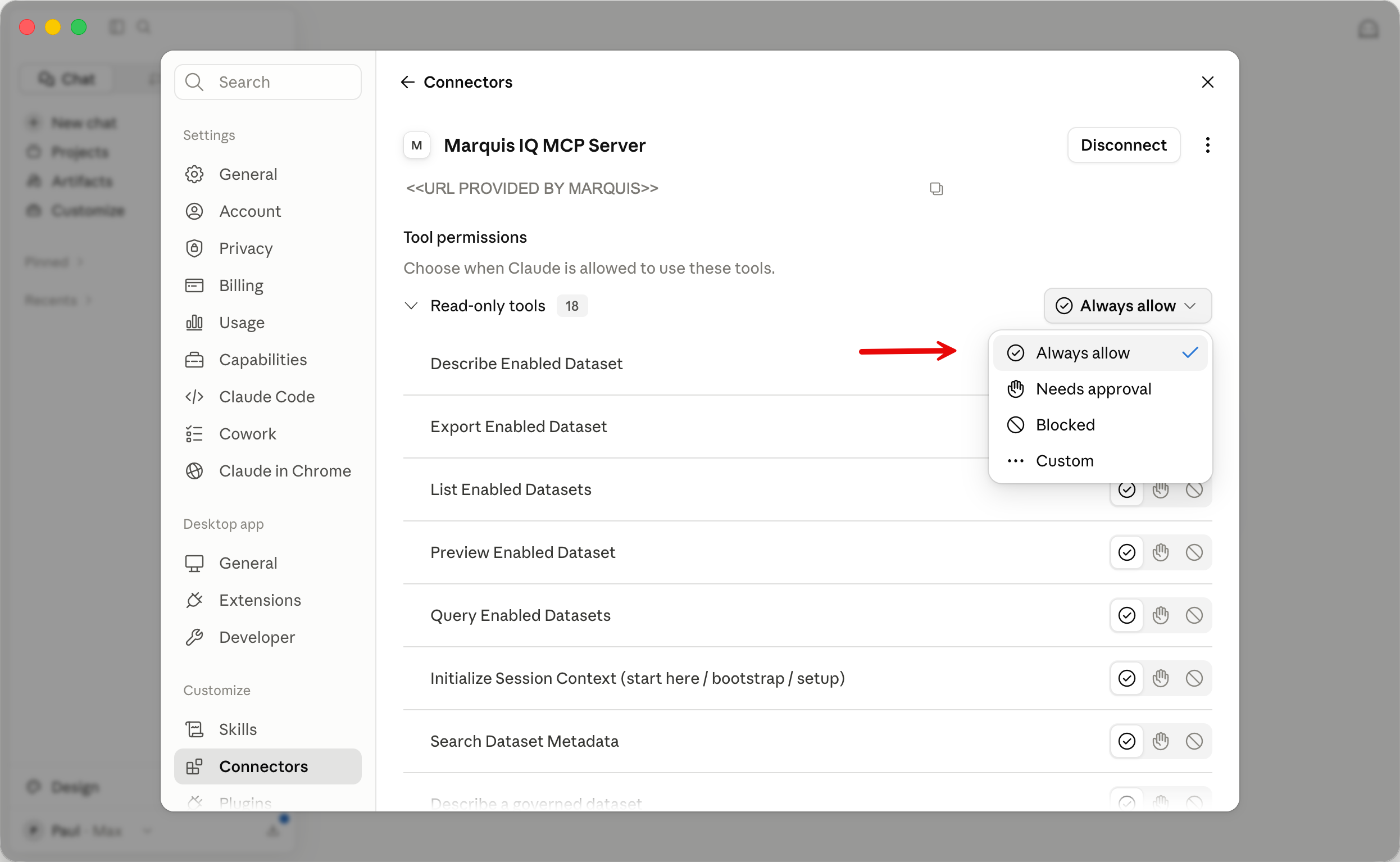Click New chat in the background window
Viewport: 1400px width, 862px height.
[72, 123]
